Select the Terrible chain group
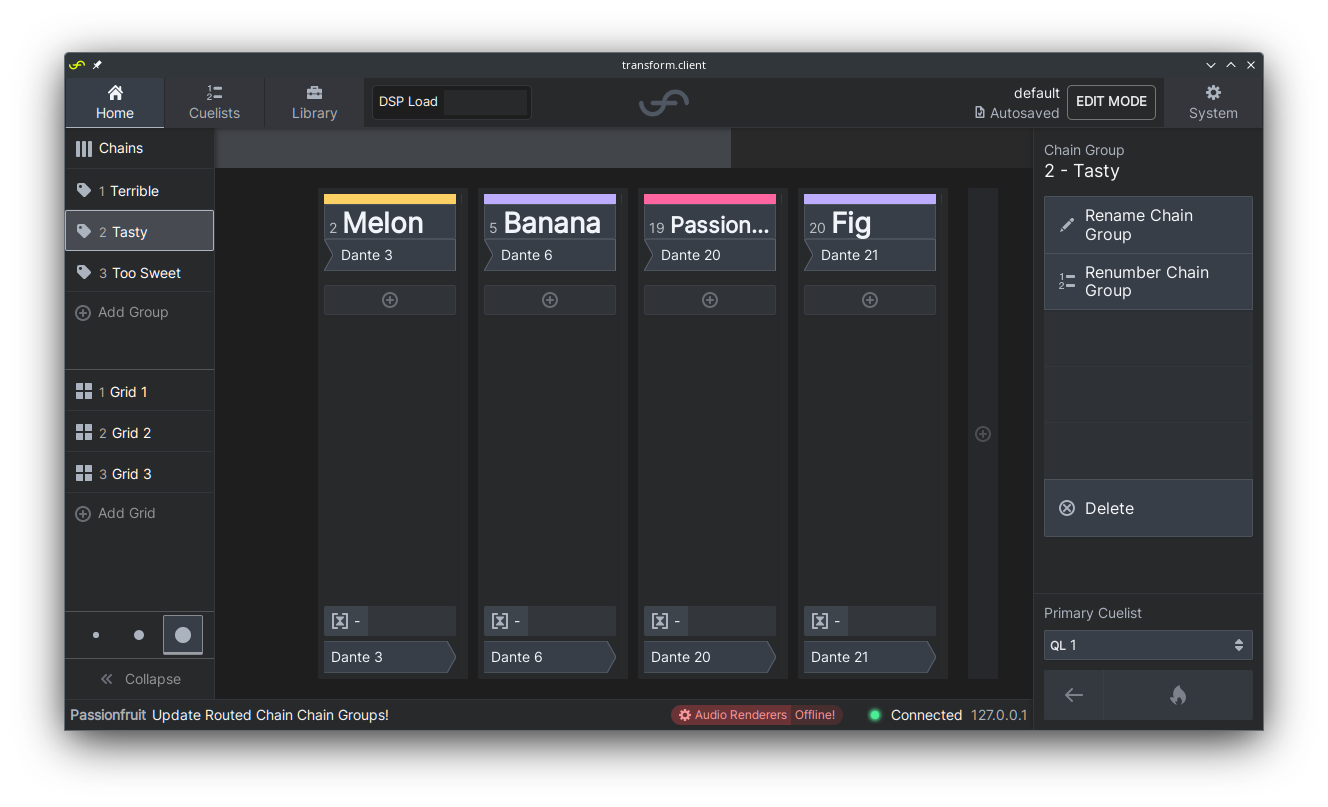The width and height of the screenshot is (1328, 807). 140,191
